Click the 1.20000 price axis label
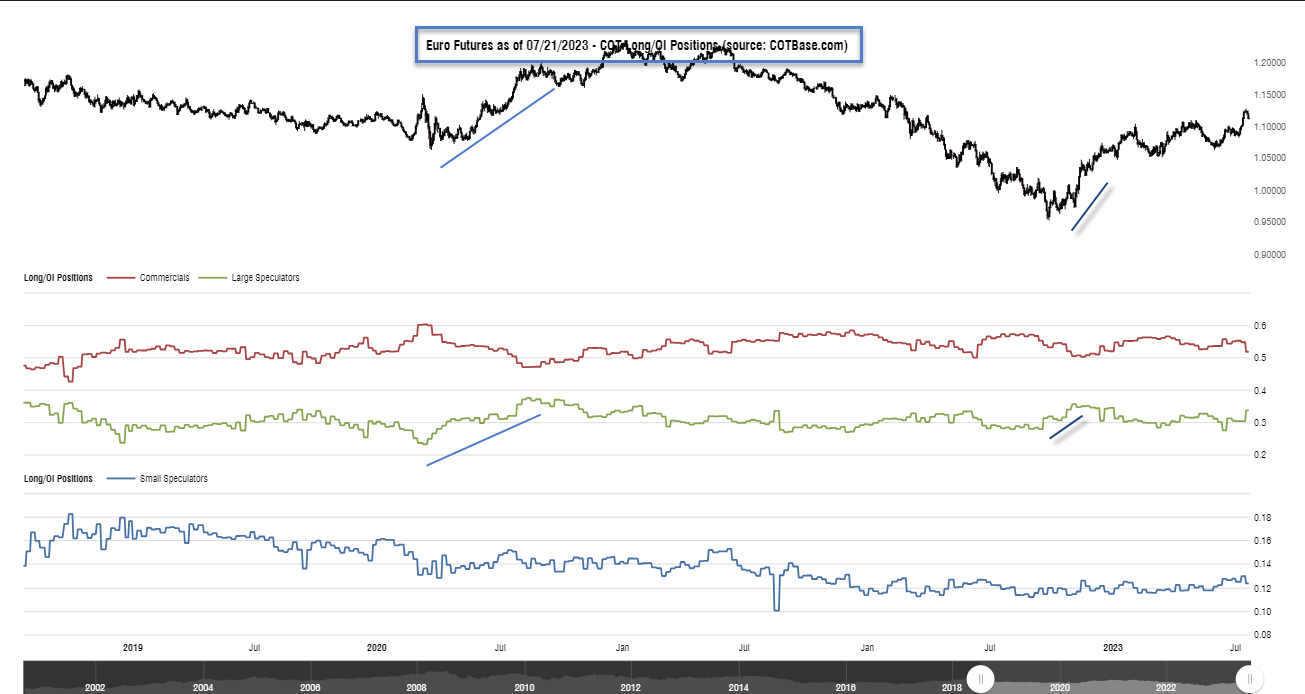Image resolution: width=1305 pixels, height=694 pixels. [1270, 63]
